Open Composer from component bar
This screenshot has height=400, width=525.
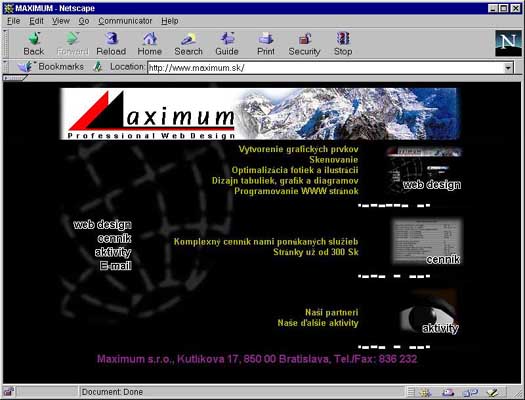pos(493,392)
